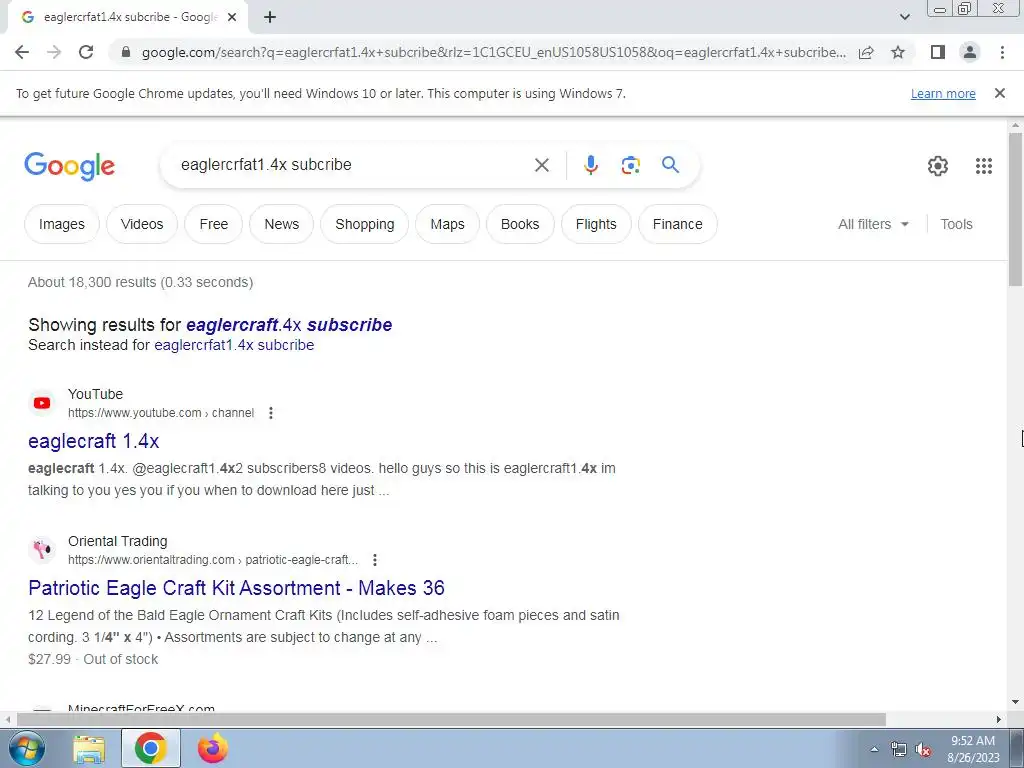Viewport: 1024px width, 768px height.
Task: Open Chrome side panel
Action: click(x=938, y=52)
